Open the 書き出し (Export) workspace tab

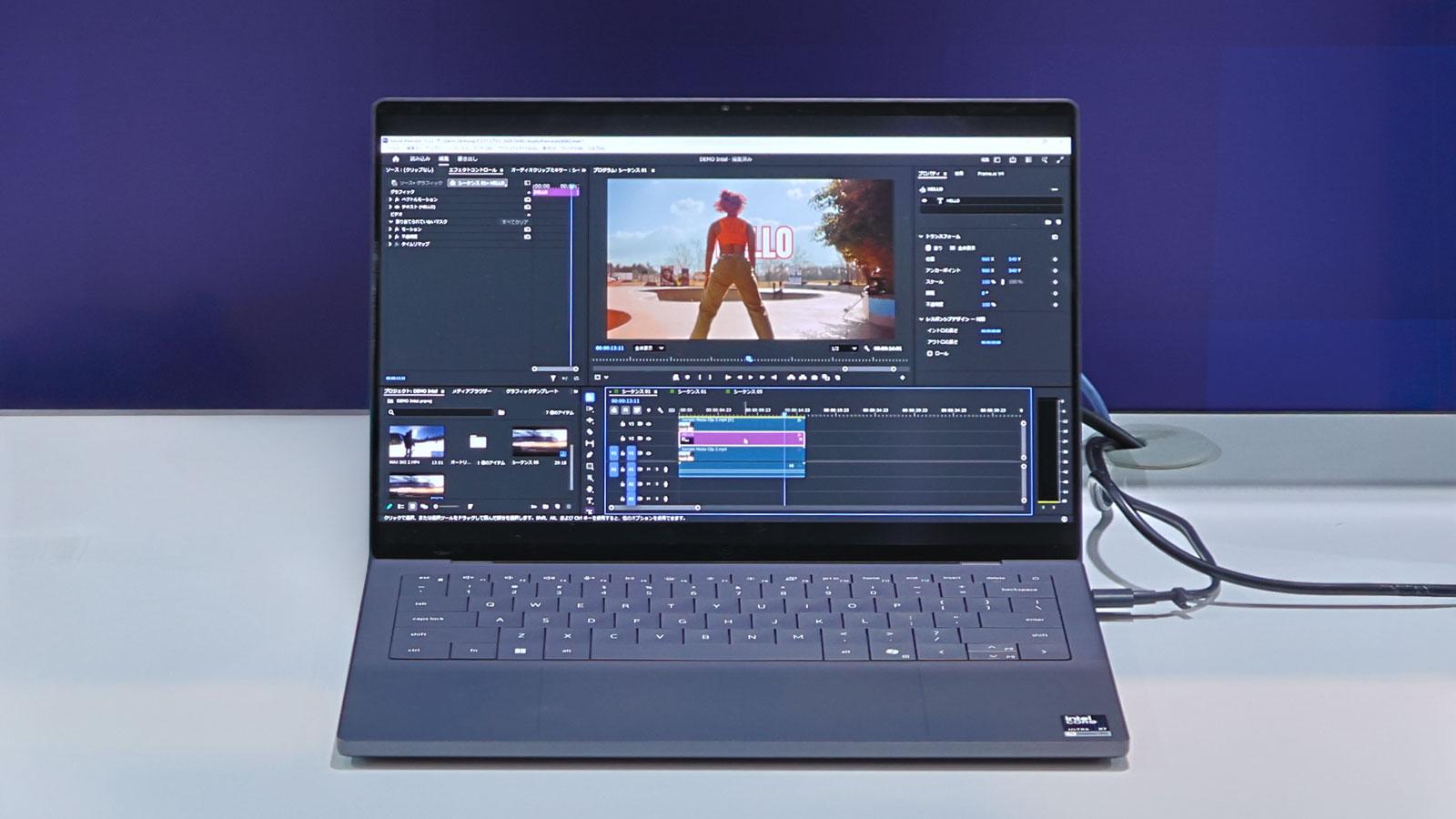(467, 159)
